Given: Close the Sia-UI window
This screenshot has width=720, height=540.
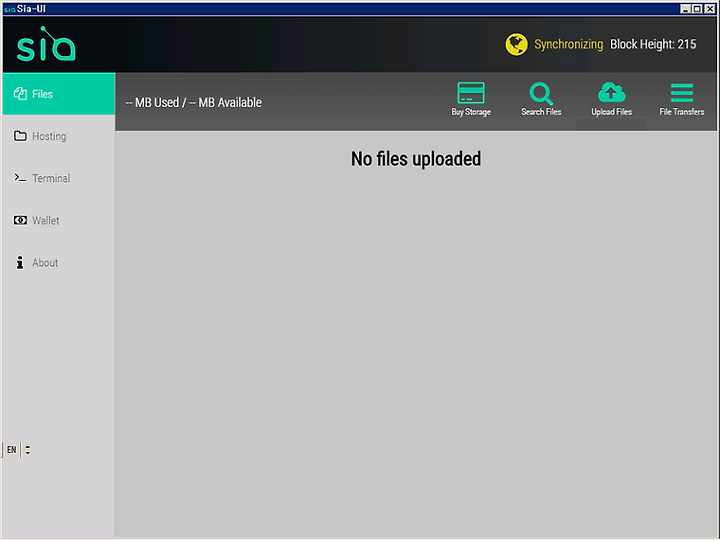Looking at the screenshot, I should coord(709,9).
